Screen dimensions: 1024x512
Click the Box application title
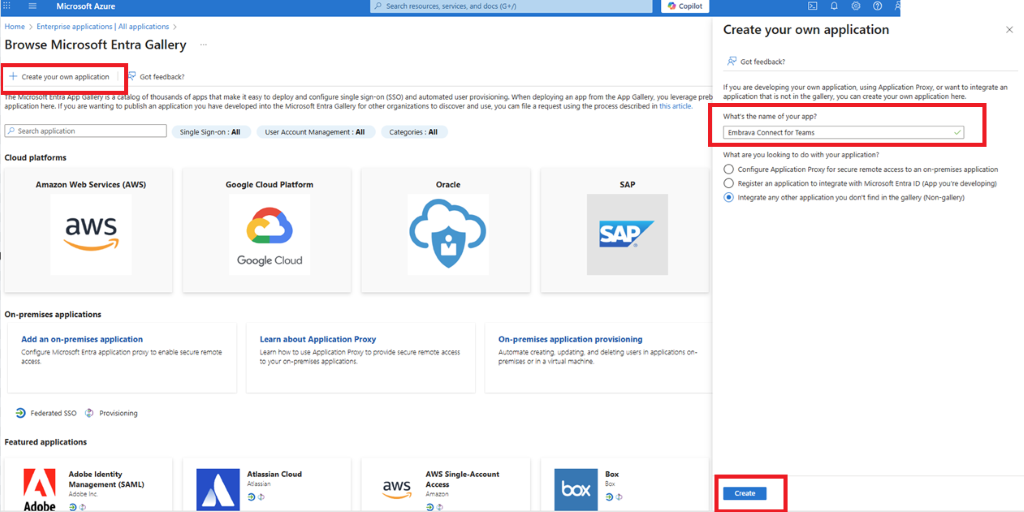pyautogui.click(x=612, y=474)
